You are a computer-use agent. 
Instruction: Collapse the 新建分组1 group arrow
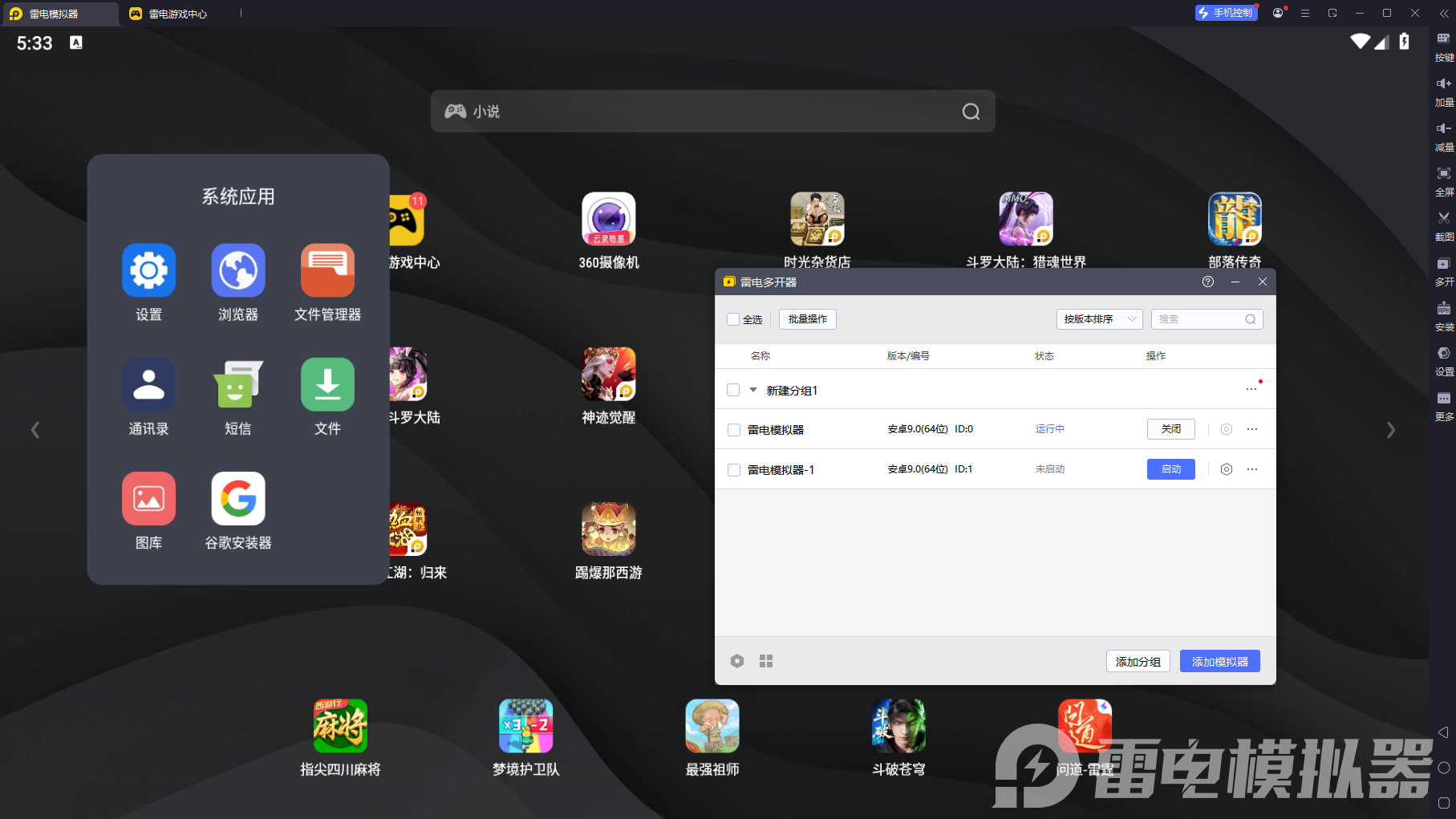[753, 391]
